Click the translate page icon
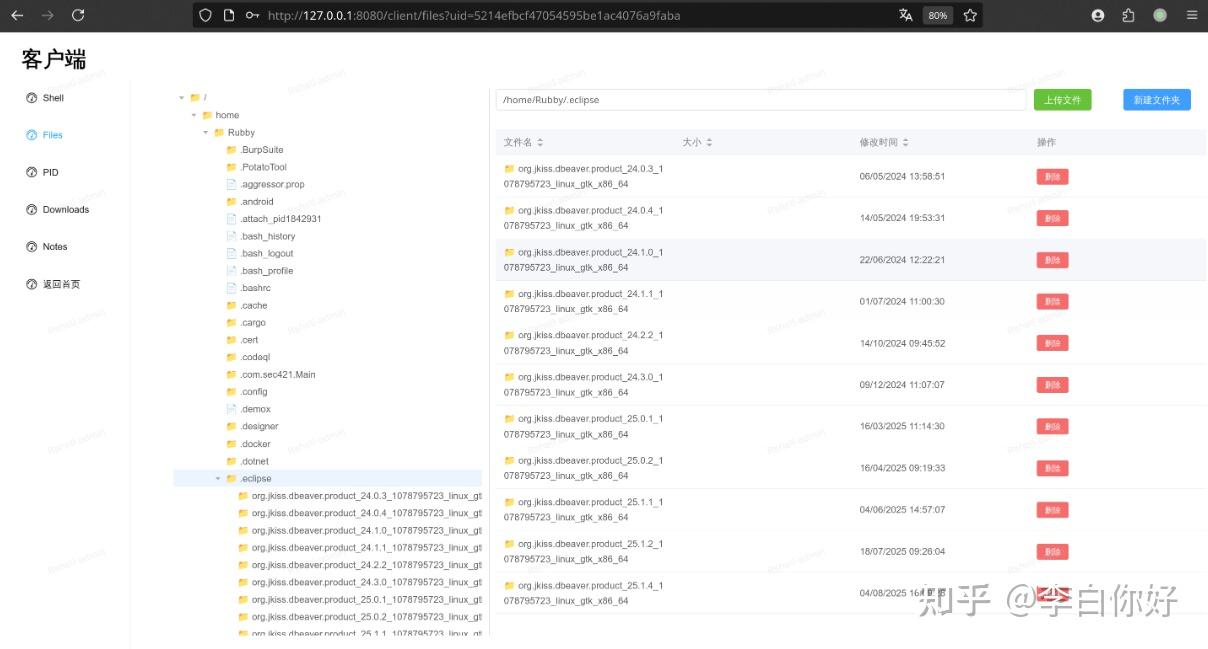1208x649 pixels. click(906, 15)
